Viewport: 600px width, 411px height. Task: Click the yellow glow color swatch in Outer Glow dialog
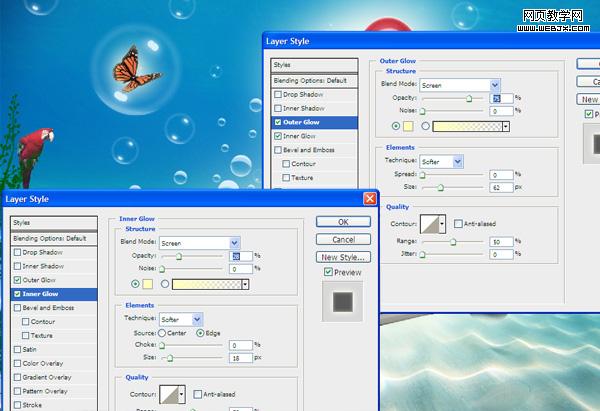click(x=411, y=126)
